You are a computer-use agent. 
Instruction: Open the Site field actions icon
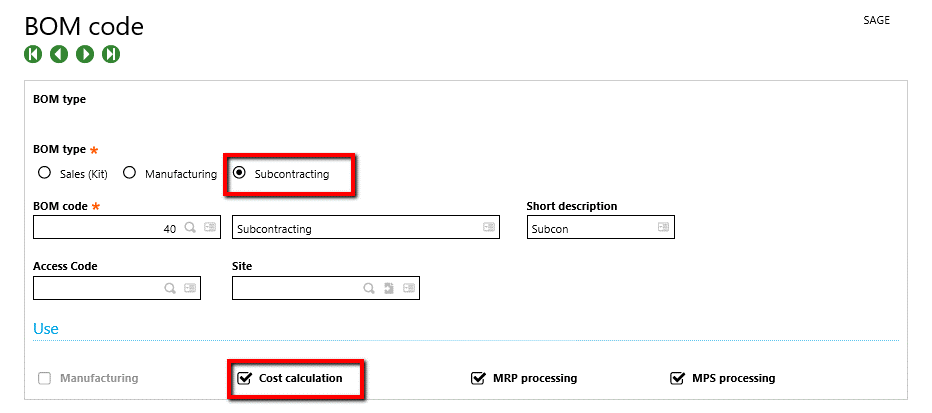(x=409, y=289)
